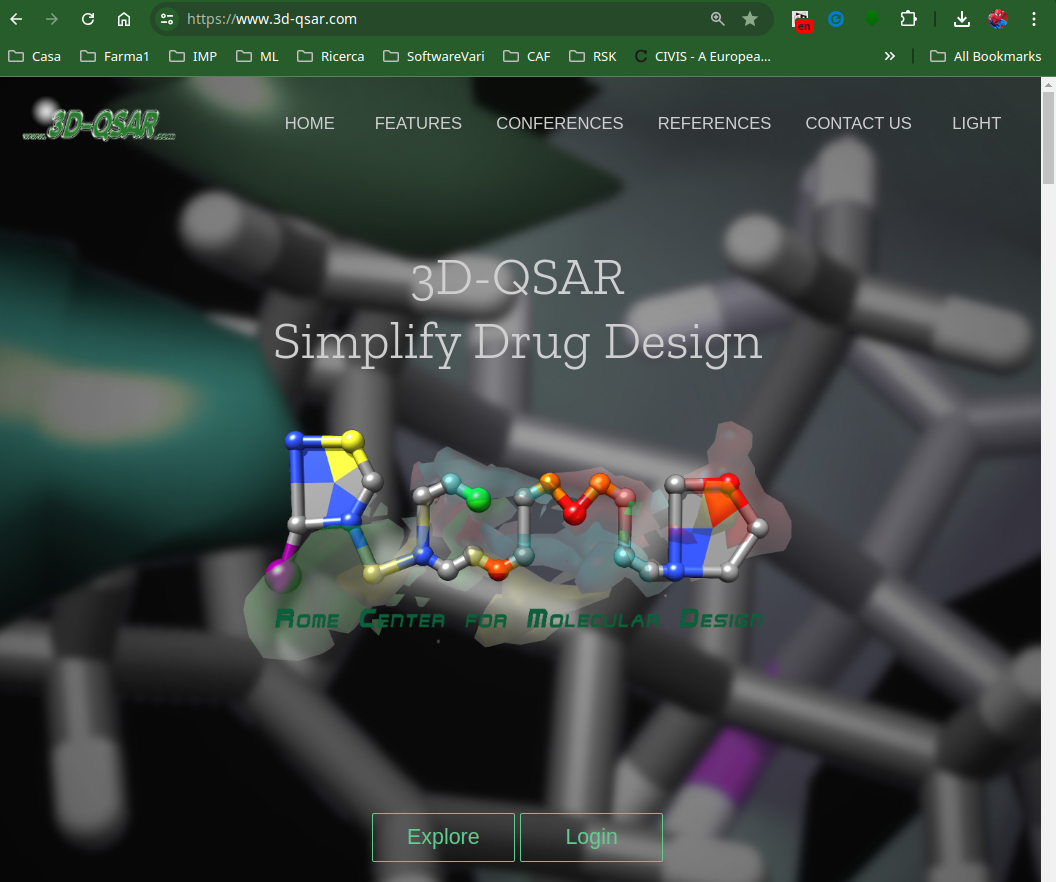Open the Extensions puzzle-piece menu
Screen dimensions: 1056x882
[908, 19]
